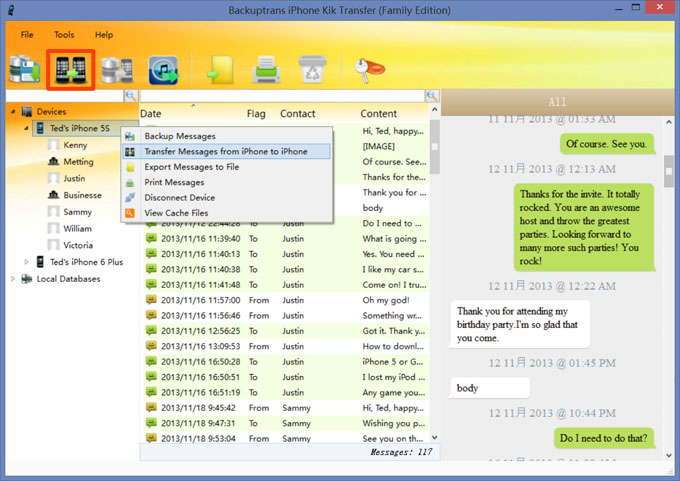Select contact Sammy in device tree
The height and width of the screenshot is (481, 680).
point(78,212)
